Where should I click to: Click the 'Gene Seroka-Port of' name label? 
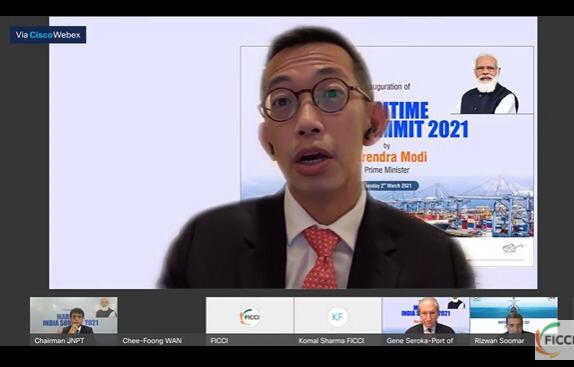(420, 341)
